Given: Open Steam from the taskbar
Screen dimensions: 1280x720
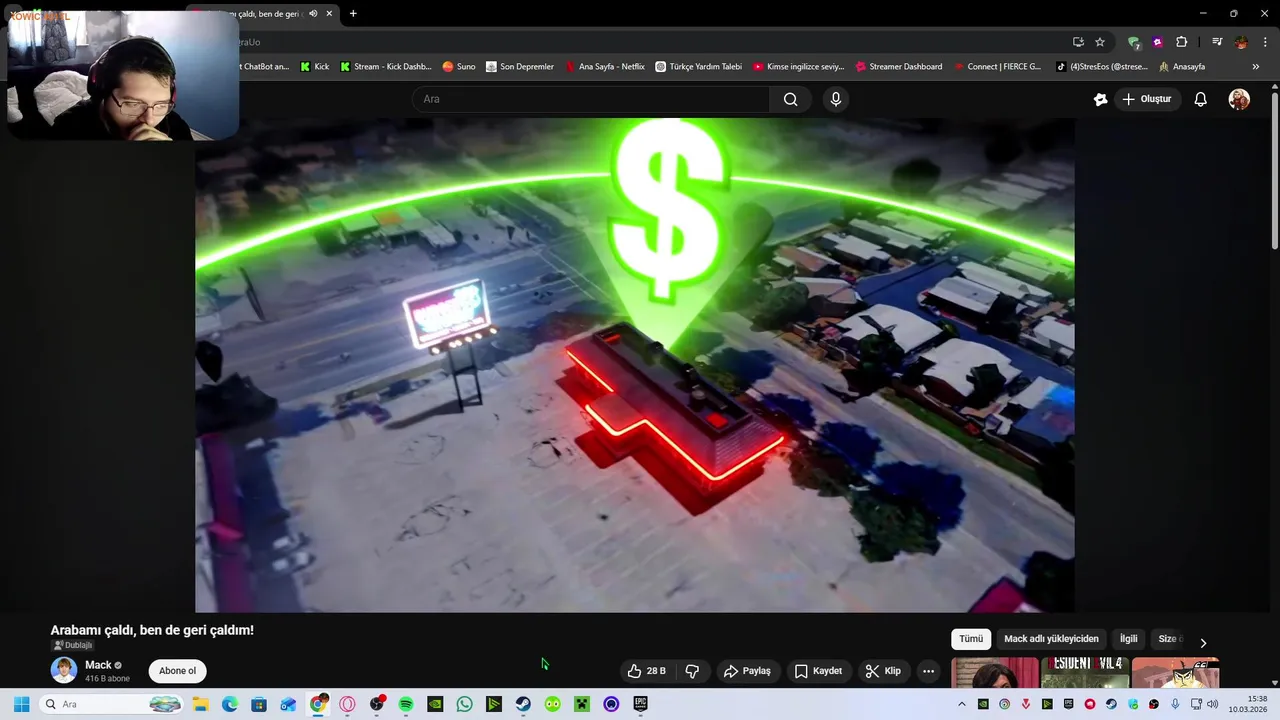Looking at the screenshot, I should [x=523, y=704].
